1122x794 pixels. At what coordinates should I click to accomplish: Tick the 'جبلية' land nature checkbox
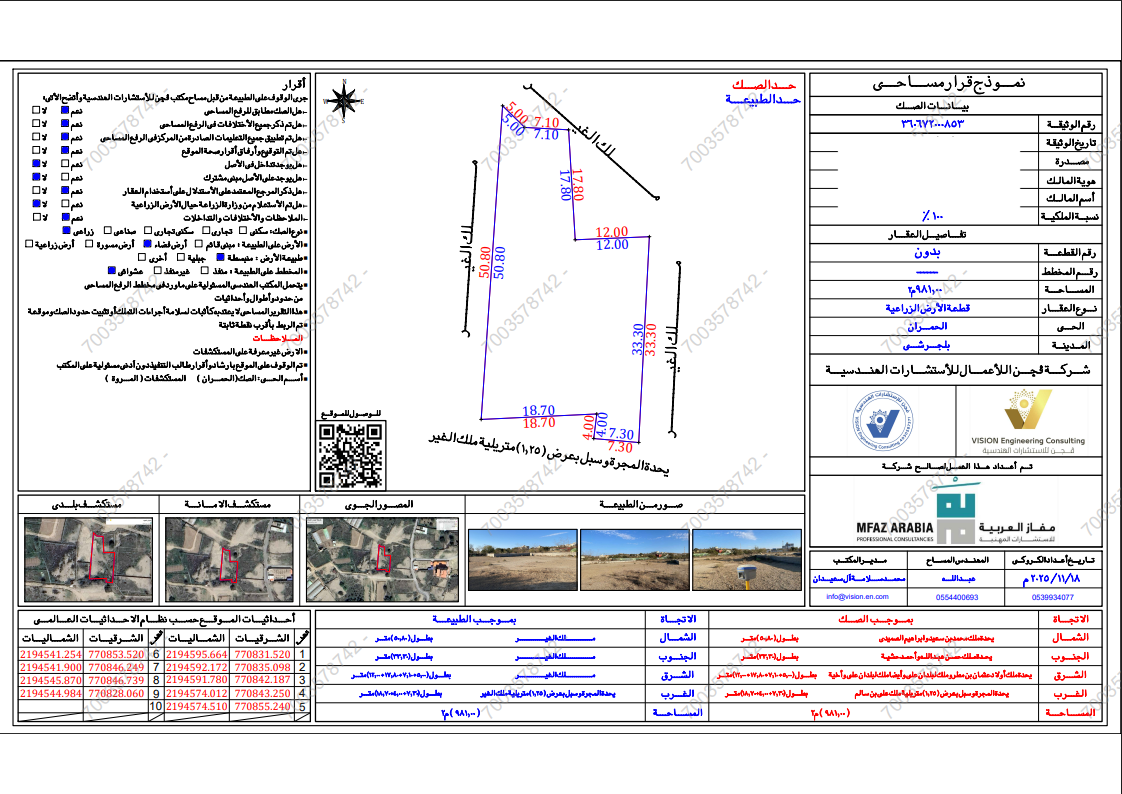click(x=182, y=258)
